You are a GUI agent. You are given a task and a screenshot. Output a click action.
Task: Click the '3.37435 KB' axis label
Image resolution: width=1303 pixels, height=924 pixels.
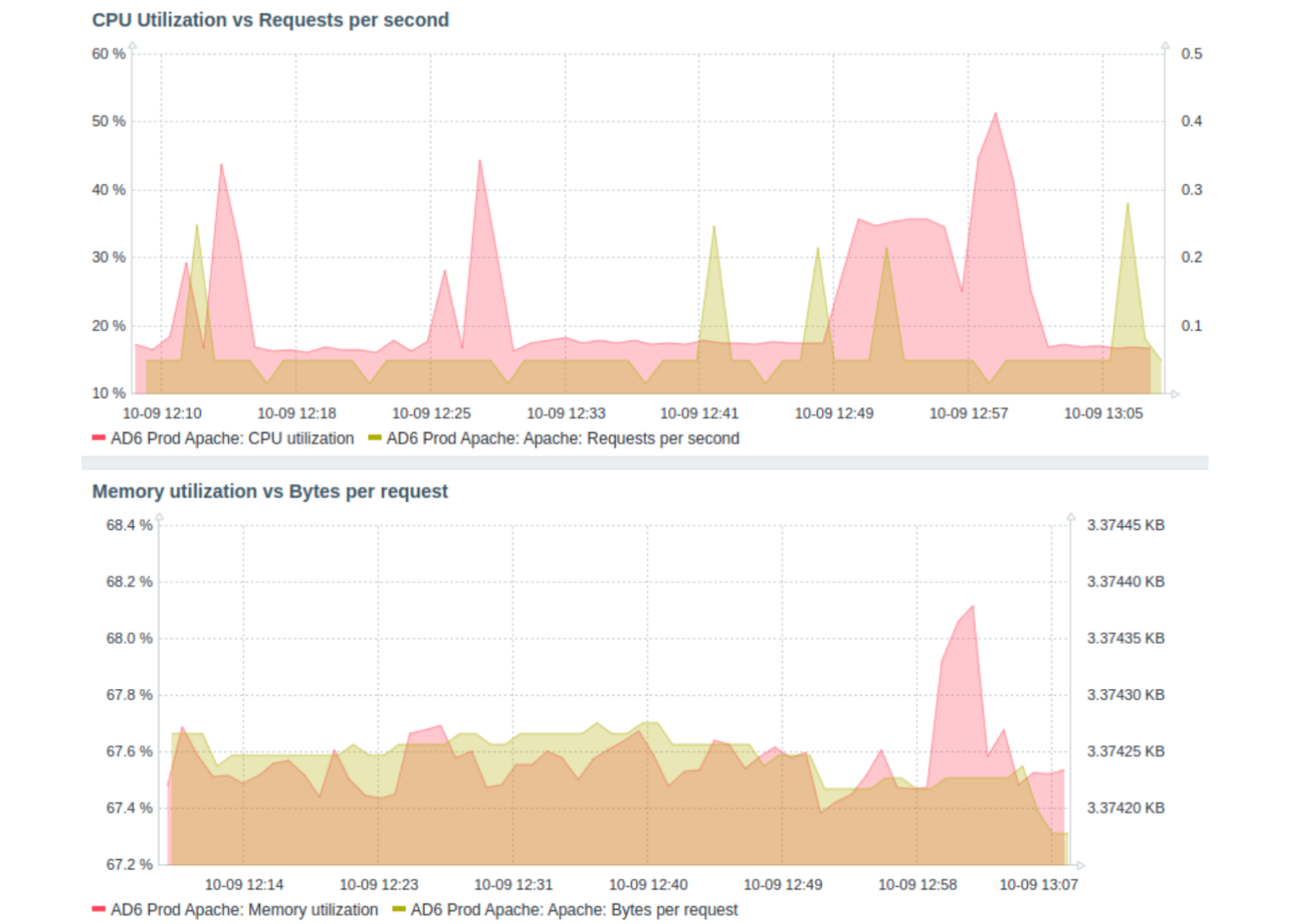point(1126,639)
